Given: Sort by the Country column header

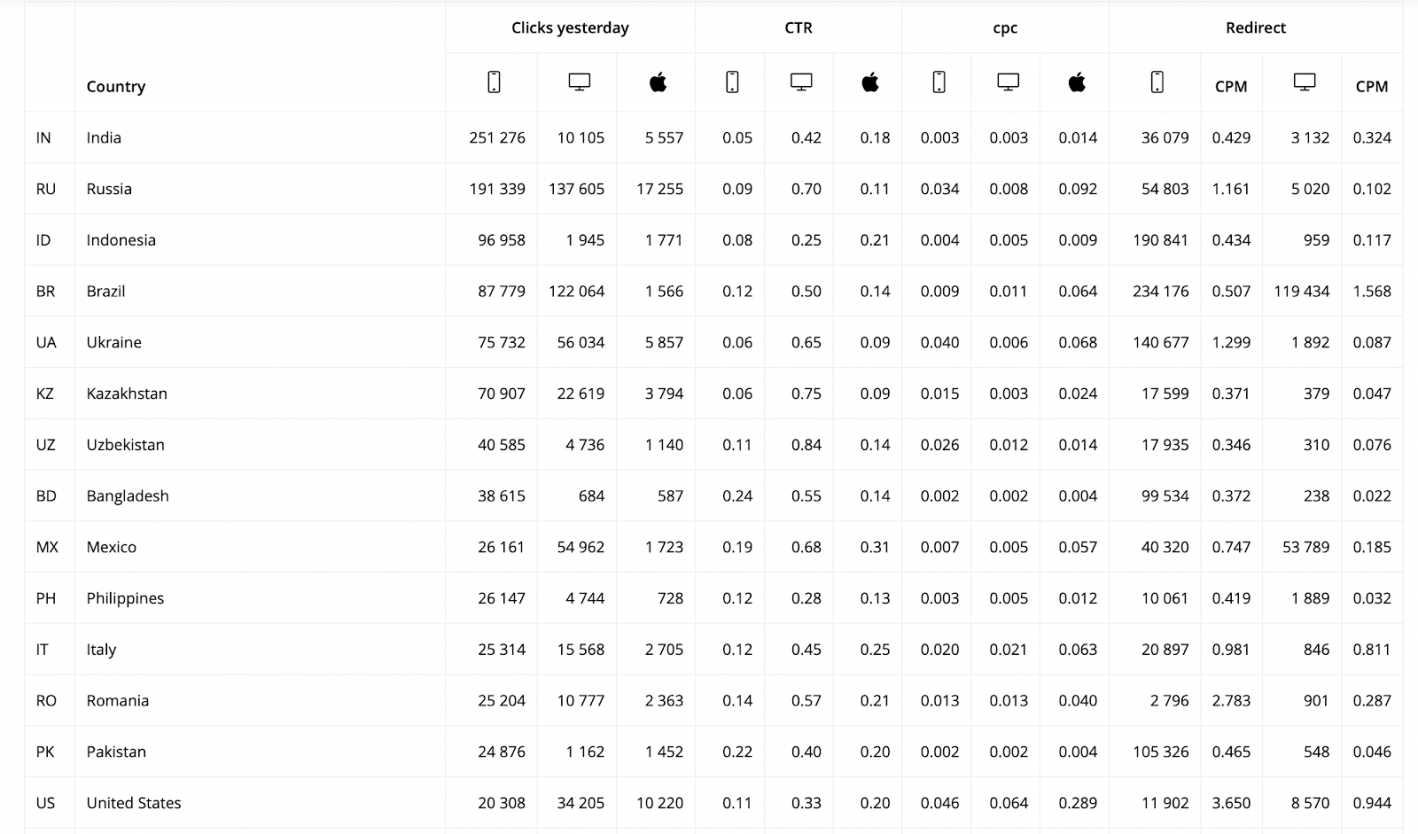Looking at the screenshot, I should [x=116, y=86].
